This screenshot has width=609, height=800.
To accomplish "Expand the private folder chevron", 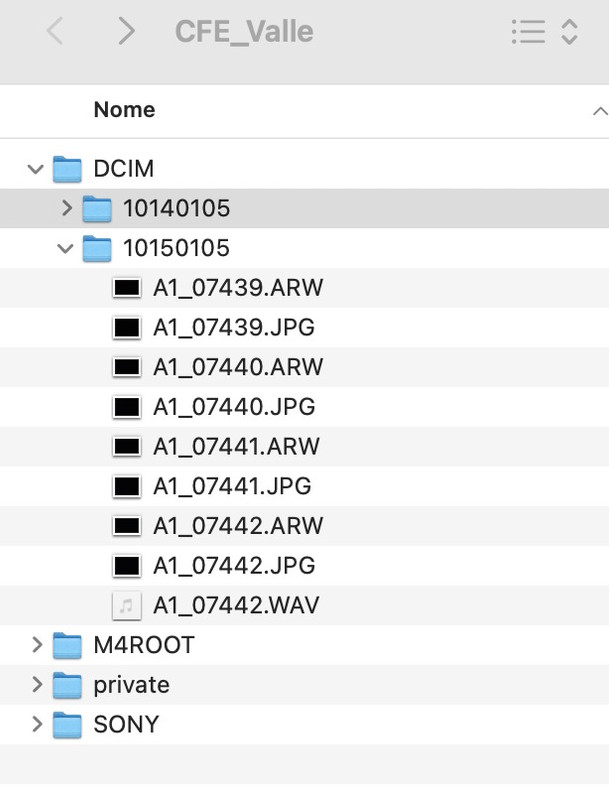I will (x=37, y=684).
